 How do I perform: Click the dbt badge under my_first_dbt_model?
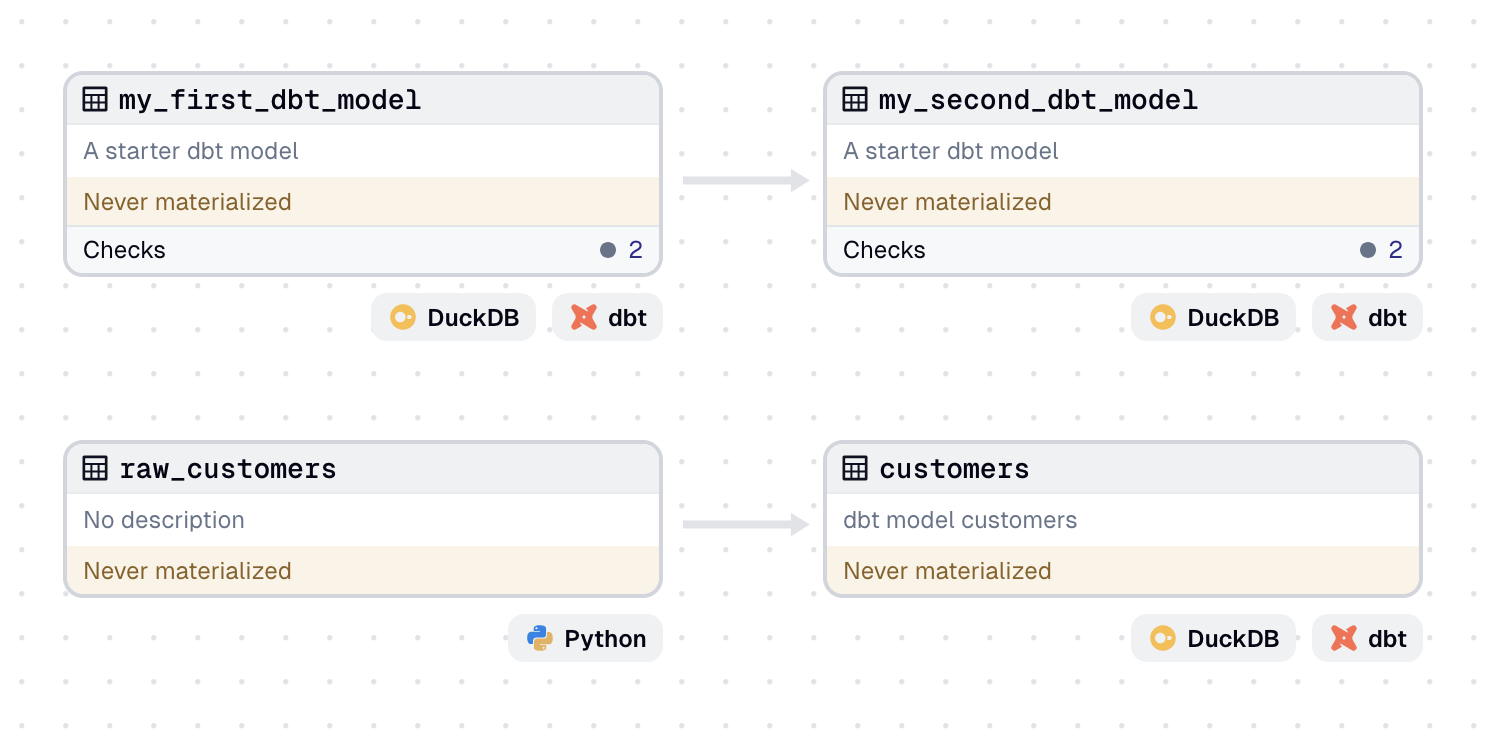[x=607, y=317]
